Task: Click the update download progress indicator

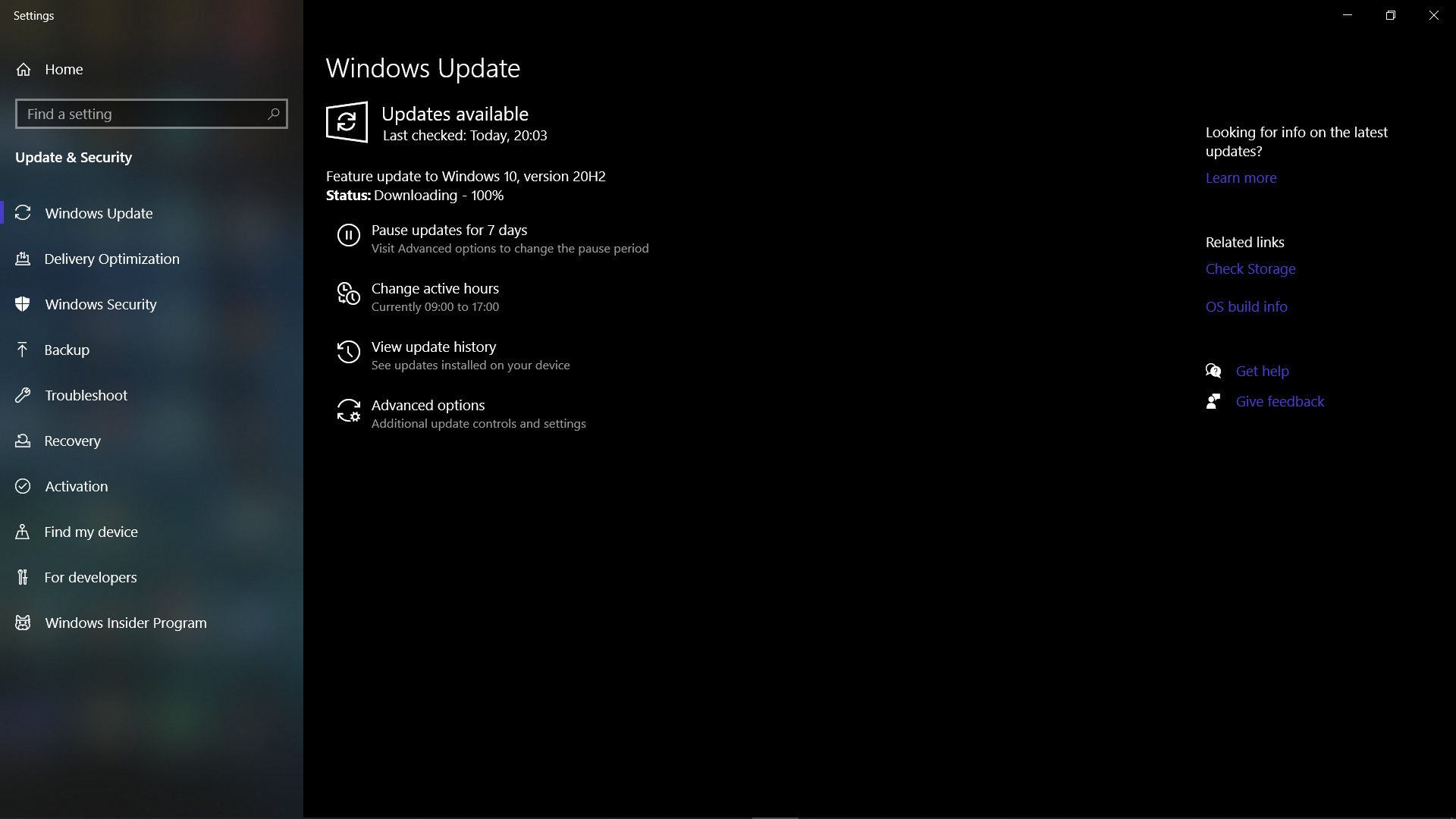Action: [438, 195]
